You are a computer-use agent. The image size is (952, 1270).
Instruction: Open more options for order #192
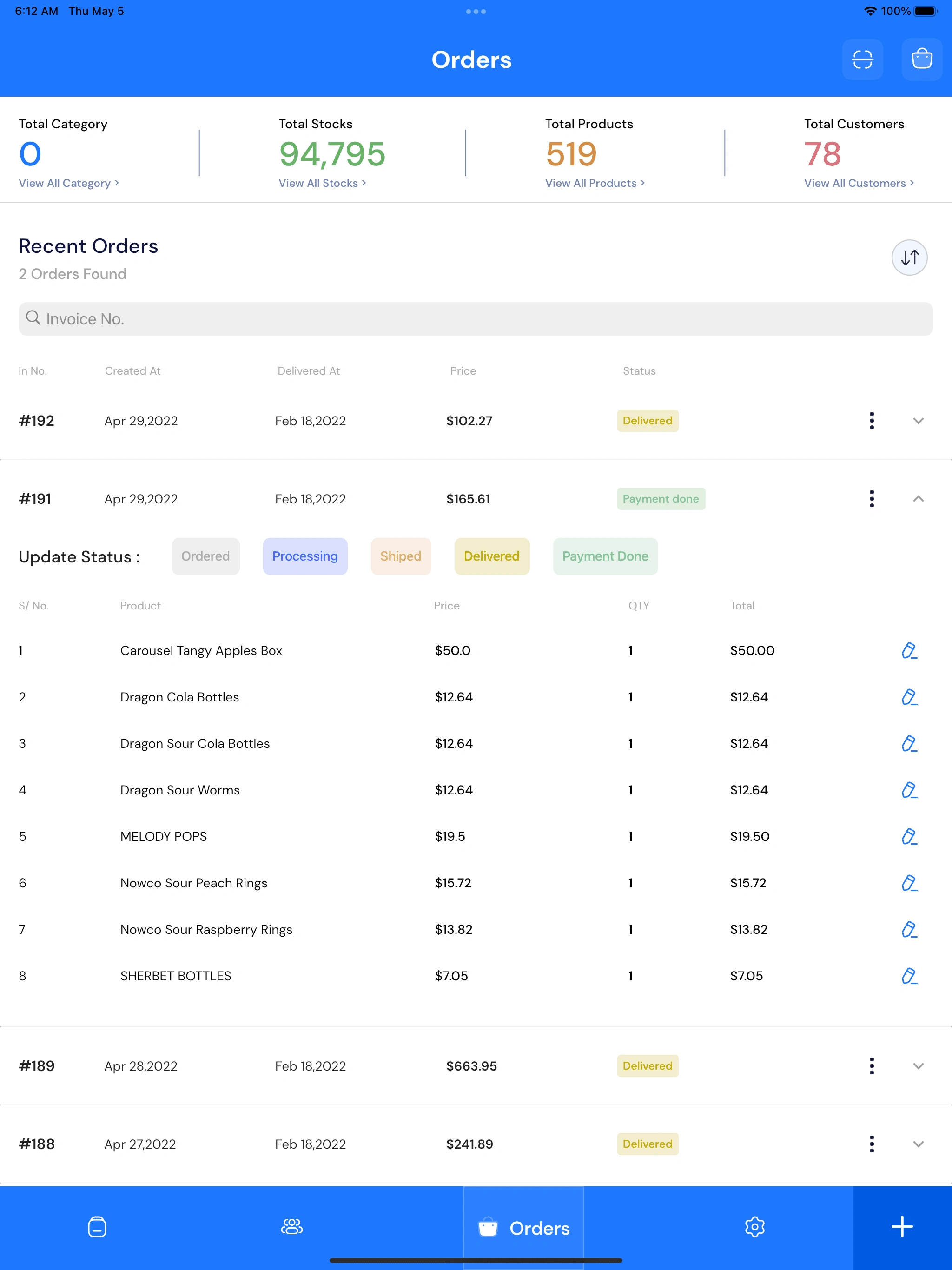pos(871,421)
